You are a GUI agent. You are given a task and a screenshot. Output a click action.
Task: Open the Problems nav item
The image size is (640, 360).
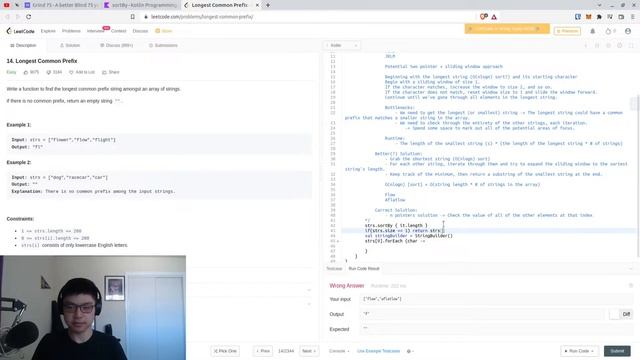tap(71, 31)
